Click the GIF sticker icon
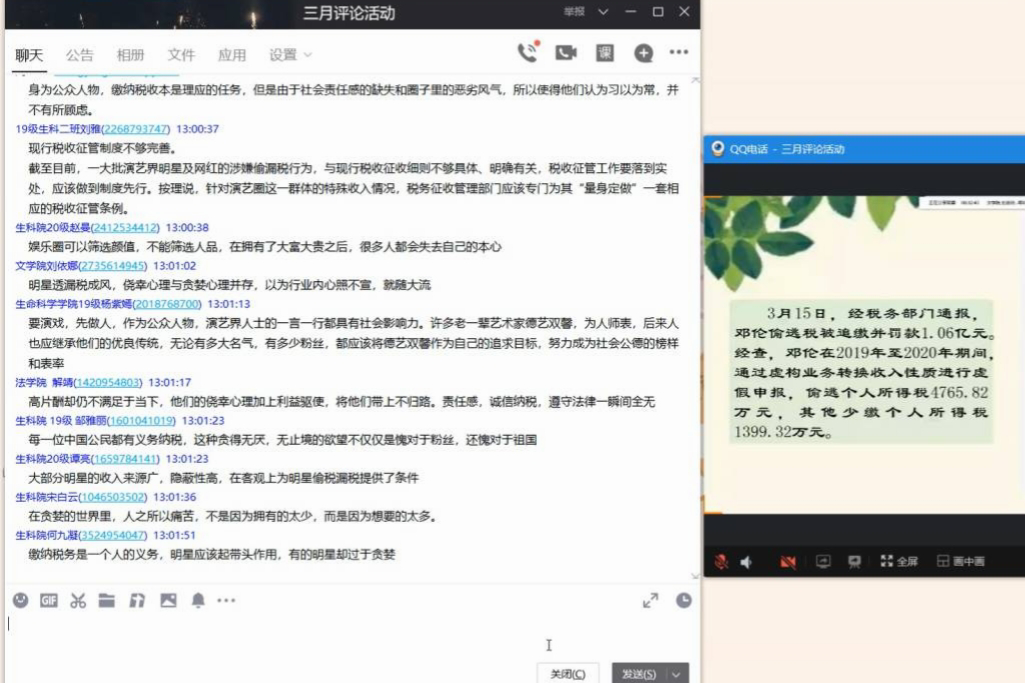Image resolution: width=1025 pixels, height=683 pixels. pos(48,600)
